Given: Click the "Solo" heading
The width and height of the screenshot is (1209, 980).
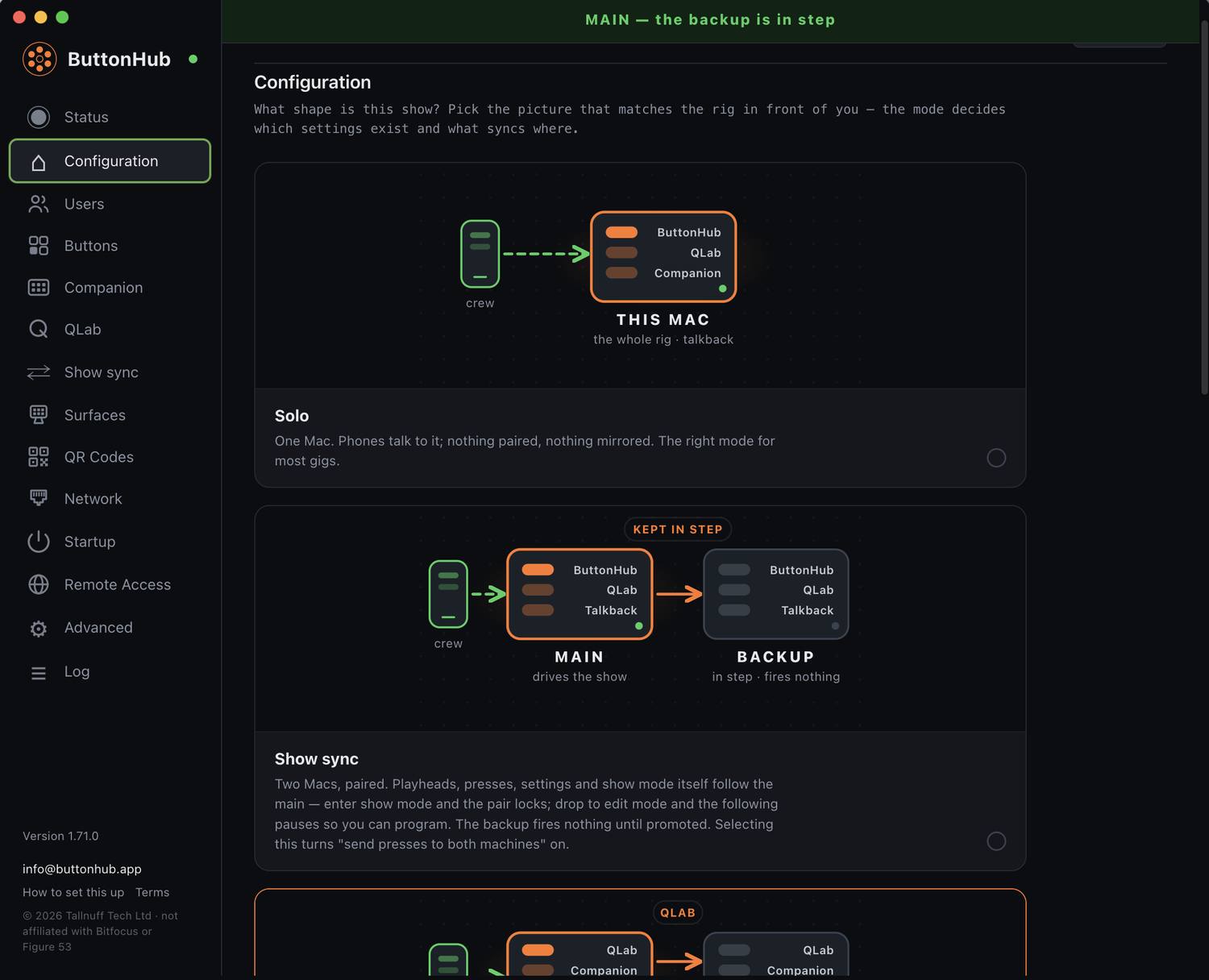Looking at the screenshot, I should click(x=292, y=416).
